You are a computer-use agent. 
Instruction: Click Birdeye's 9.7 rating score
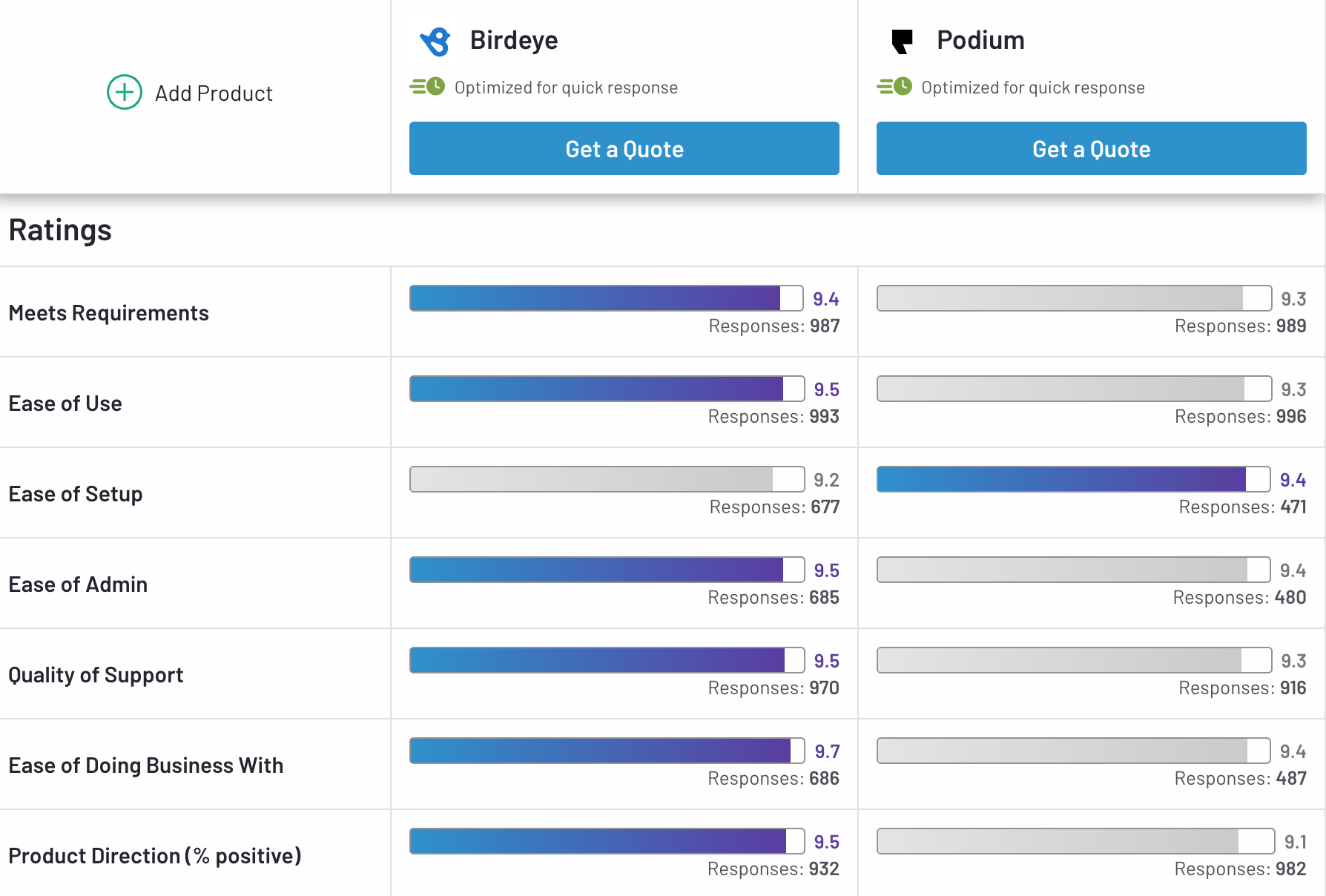(x=827, y=751)
